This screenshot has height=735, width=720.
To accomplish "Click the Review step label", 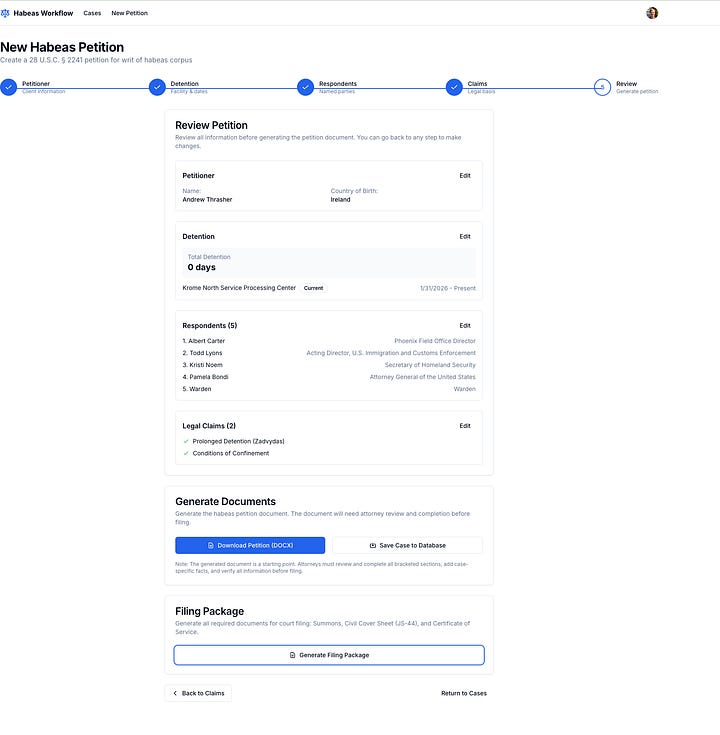I will [626, 83].
